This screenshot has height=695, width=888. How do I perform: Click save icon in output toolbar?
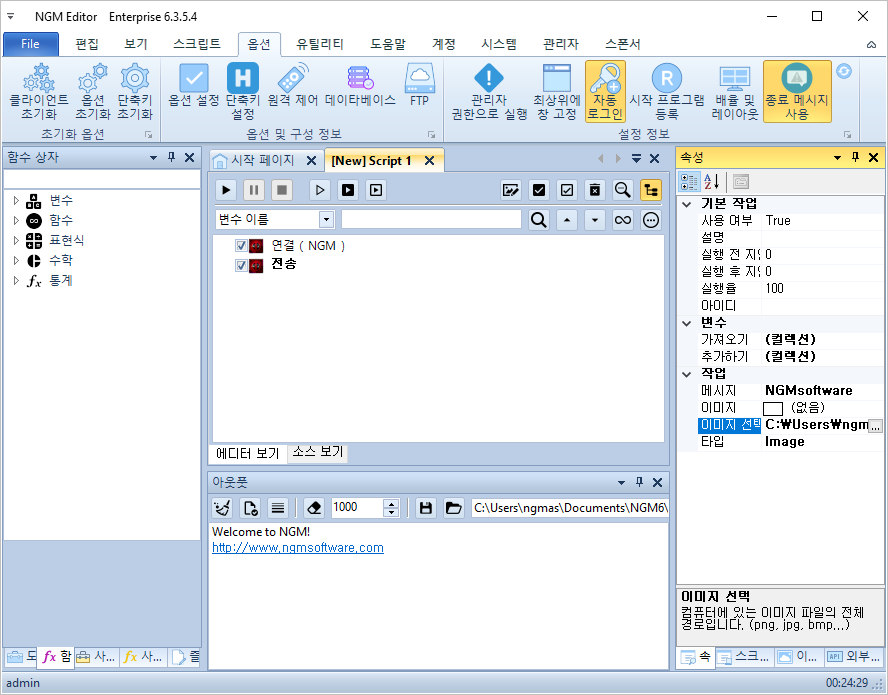[426, 508]
